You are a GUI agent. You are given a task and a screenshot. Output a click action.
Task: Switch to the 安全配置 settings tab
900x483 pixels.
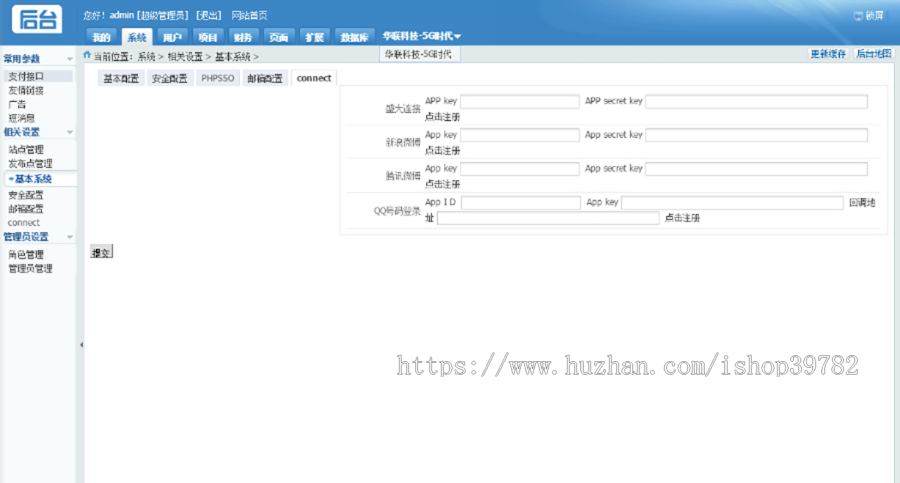[169, 78]
